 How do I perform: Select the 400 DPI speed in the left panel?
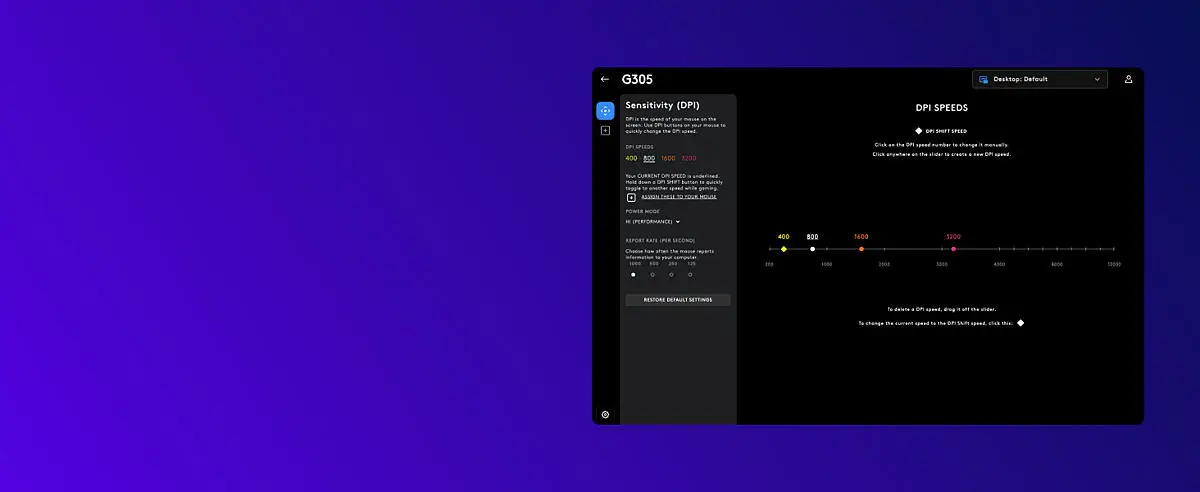pyautogui.click(x=631, y=158)
